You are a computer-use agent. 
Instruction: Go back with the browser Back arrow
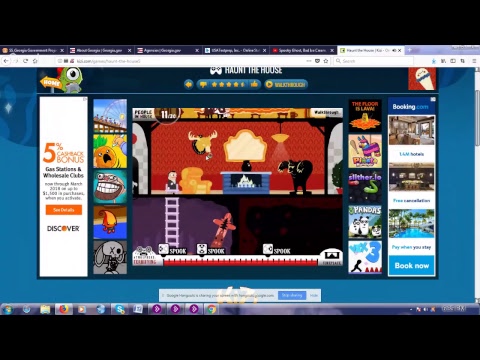pyautogui.click(x=6, y=61)
